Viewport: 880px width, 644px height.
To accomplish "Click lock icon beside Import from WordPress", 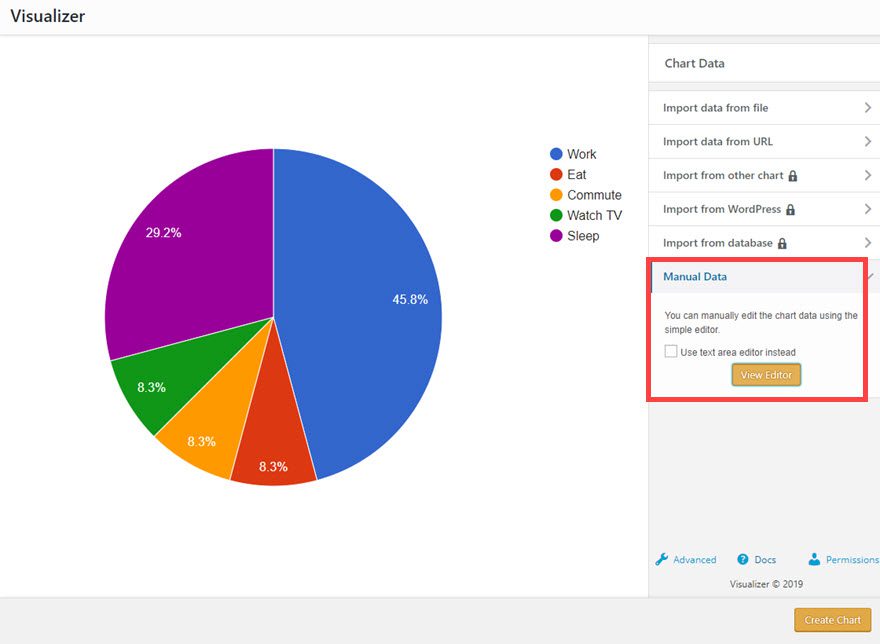I will pyautogui.click(x=790, y=209).
